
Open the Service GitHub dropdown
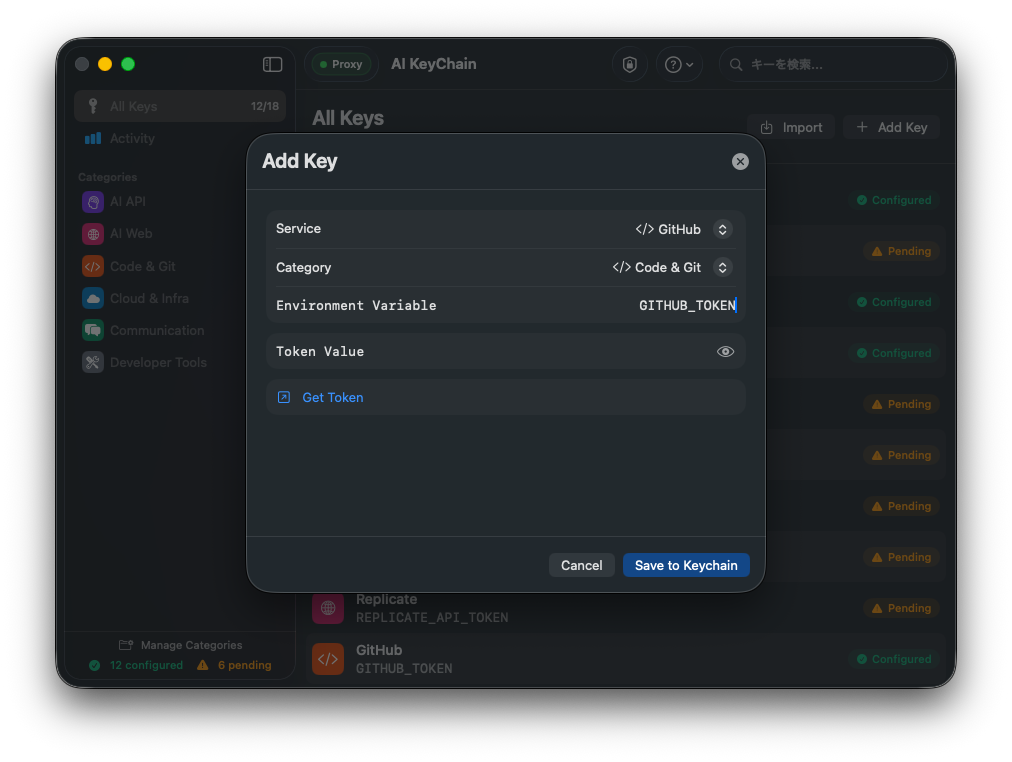coord(684,229)
